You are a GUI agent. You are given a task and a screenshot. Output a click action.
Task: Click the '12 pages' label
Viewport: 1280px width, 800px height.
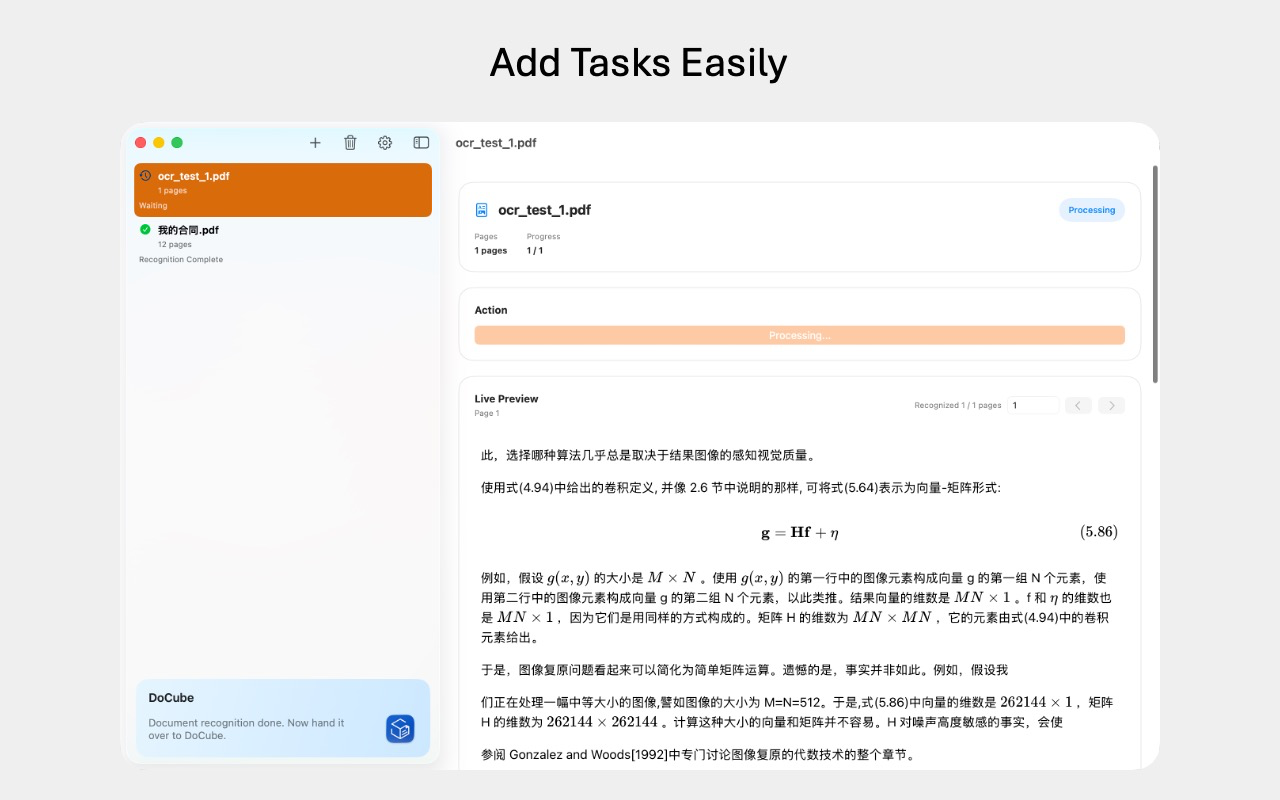tap(174, 244)
